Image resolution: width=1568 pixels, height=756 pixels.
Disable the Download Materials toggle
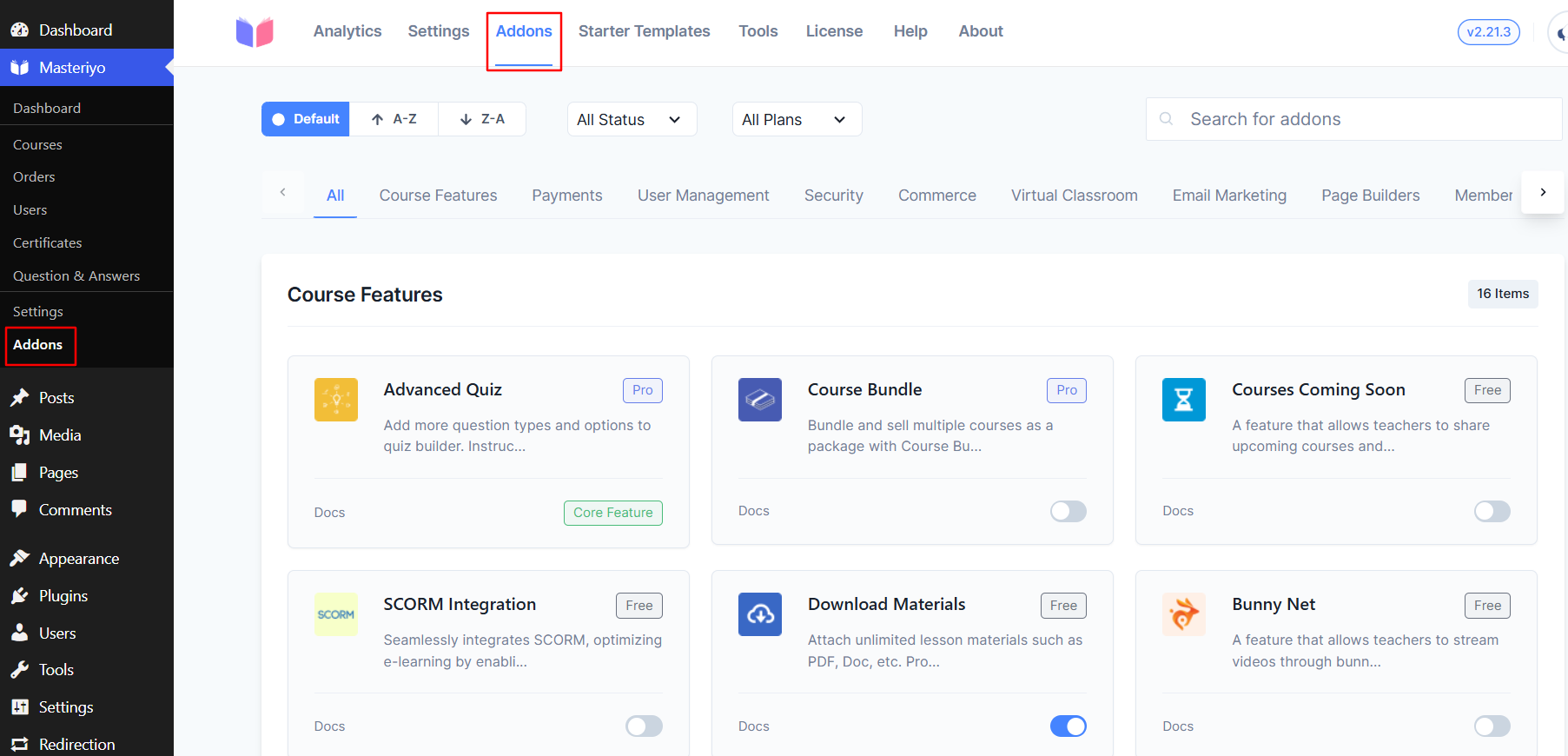[1068, 726]
